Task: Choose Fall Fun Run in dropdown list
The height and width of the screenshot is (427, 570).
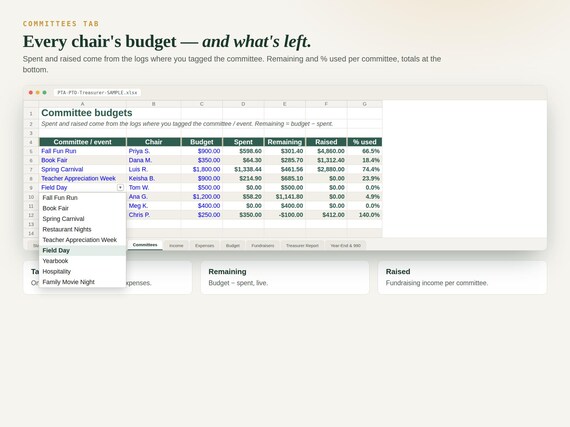Action: 83,198
